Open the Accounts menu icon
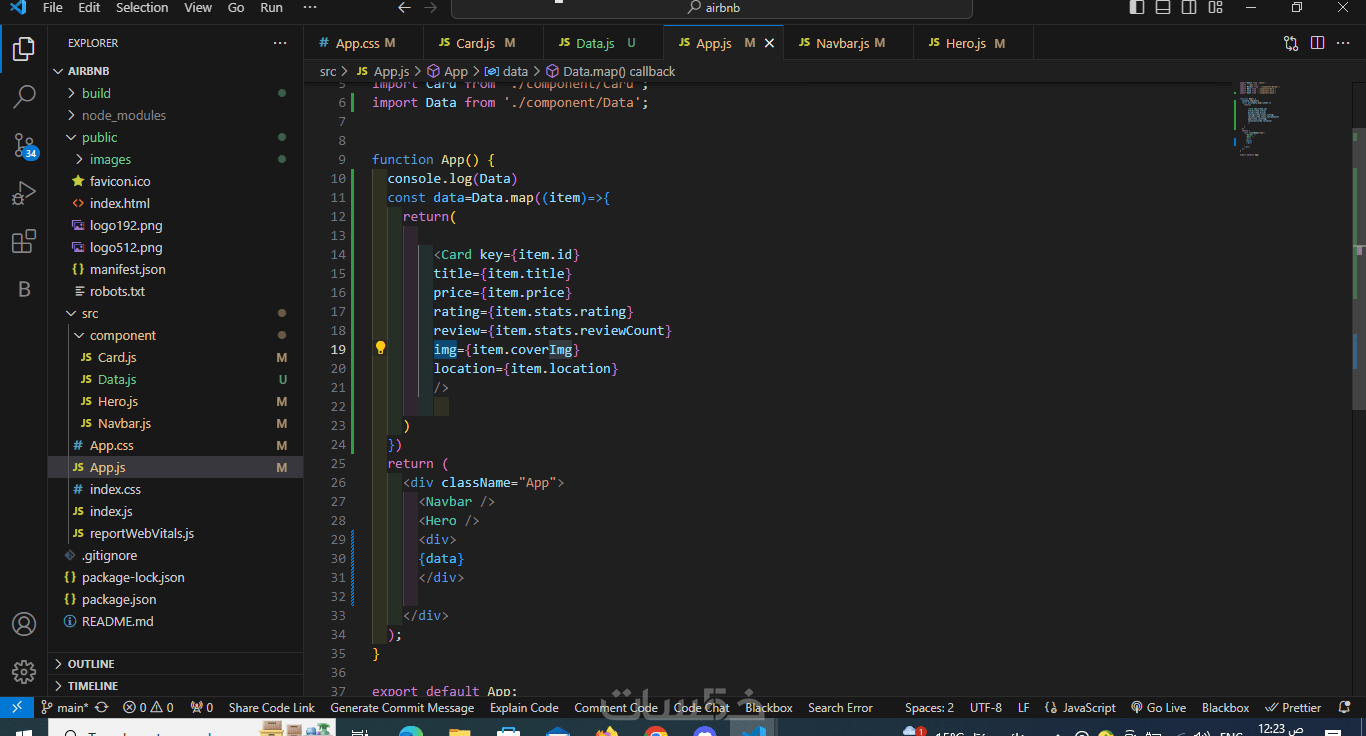The width and height of the screenshot is (1366, 736). coord(24,623)
